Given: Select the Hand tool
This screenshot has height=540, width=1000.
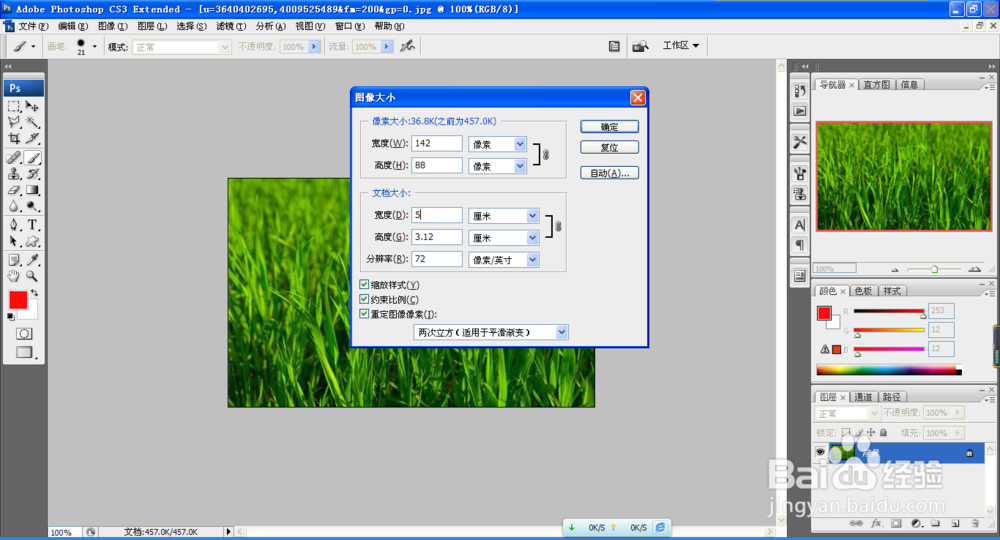Looking at the screenshot, I should tap(13, 276).
